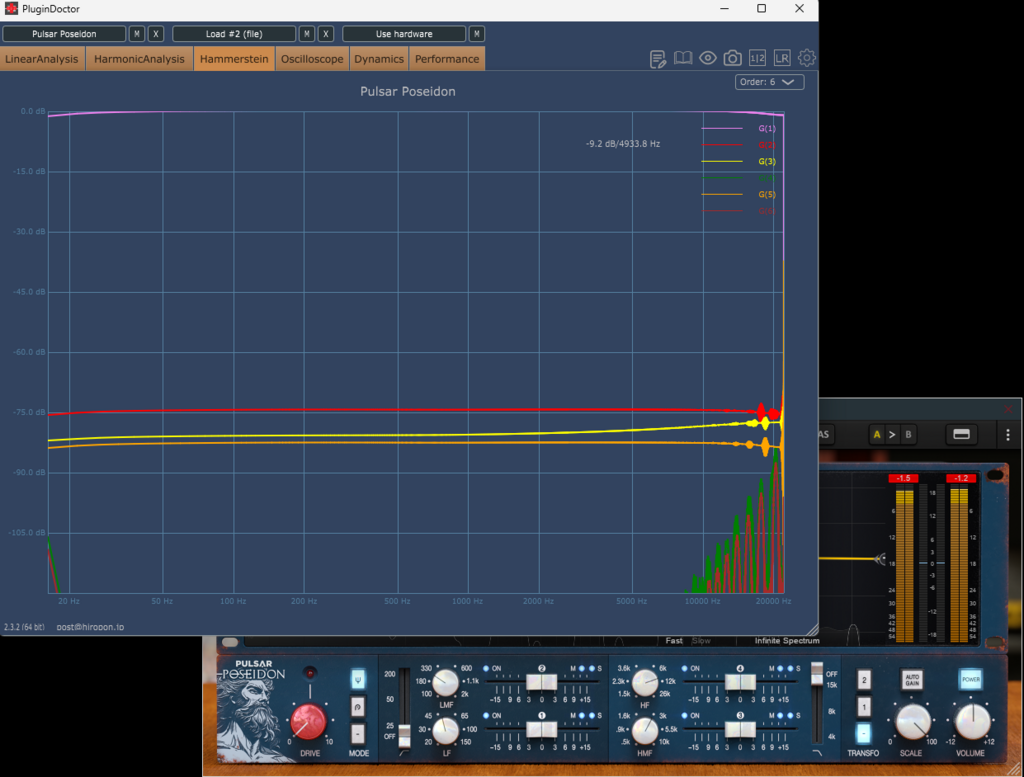This screenshot has width=1024, height=777.
Task: Toggle band 1 ON switch
Action: pos(486,716)
